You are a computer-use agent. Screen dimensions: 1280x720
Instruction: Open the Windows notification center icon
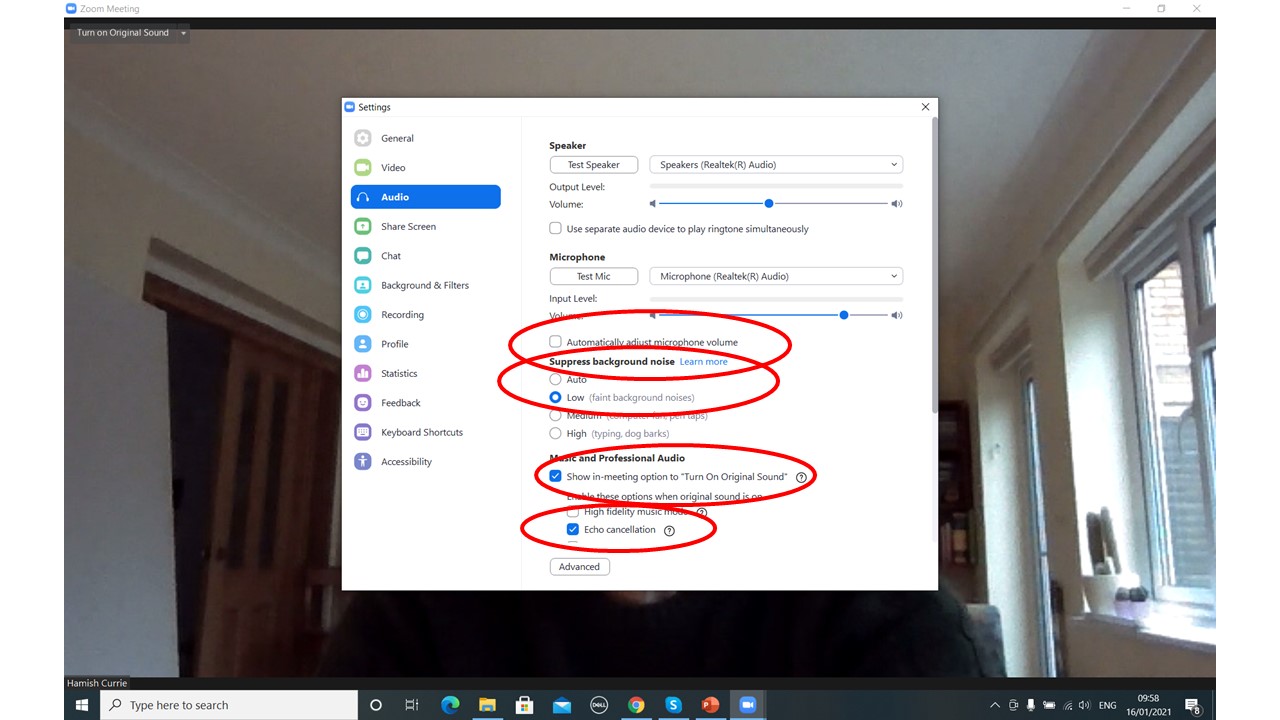pos(1193,705)
